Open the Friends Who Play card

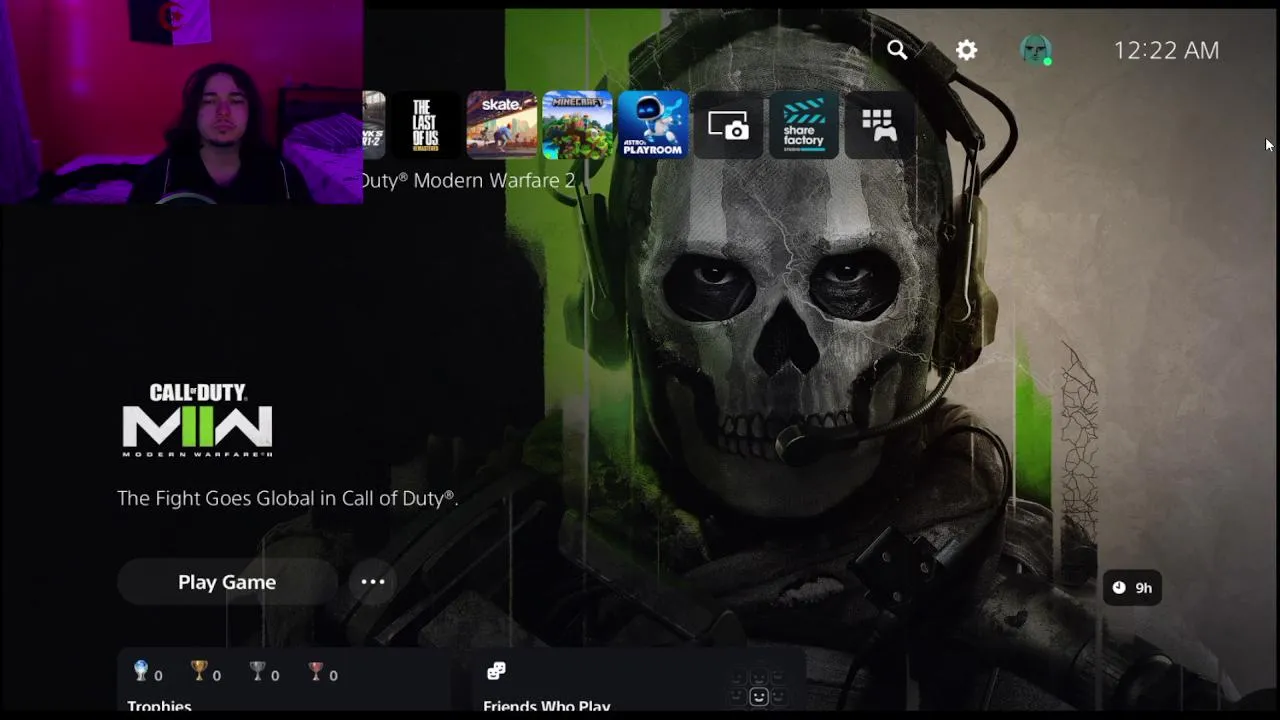click(x=640, y=680)
